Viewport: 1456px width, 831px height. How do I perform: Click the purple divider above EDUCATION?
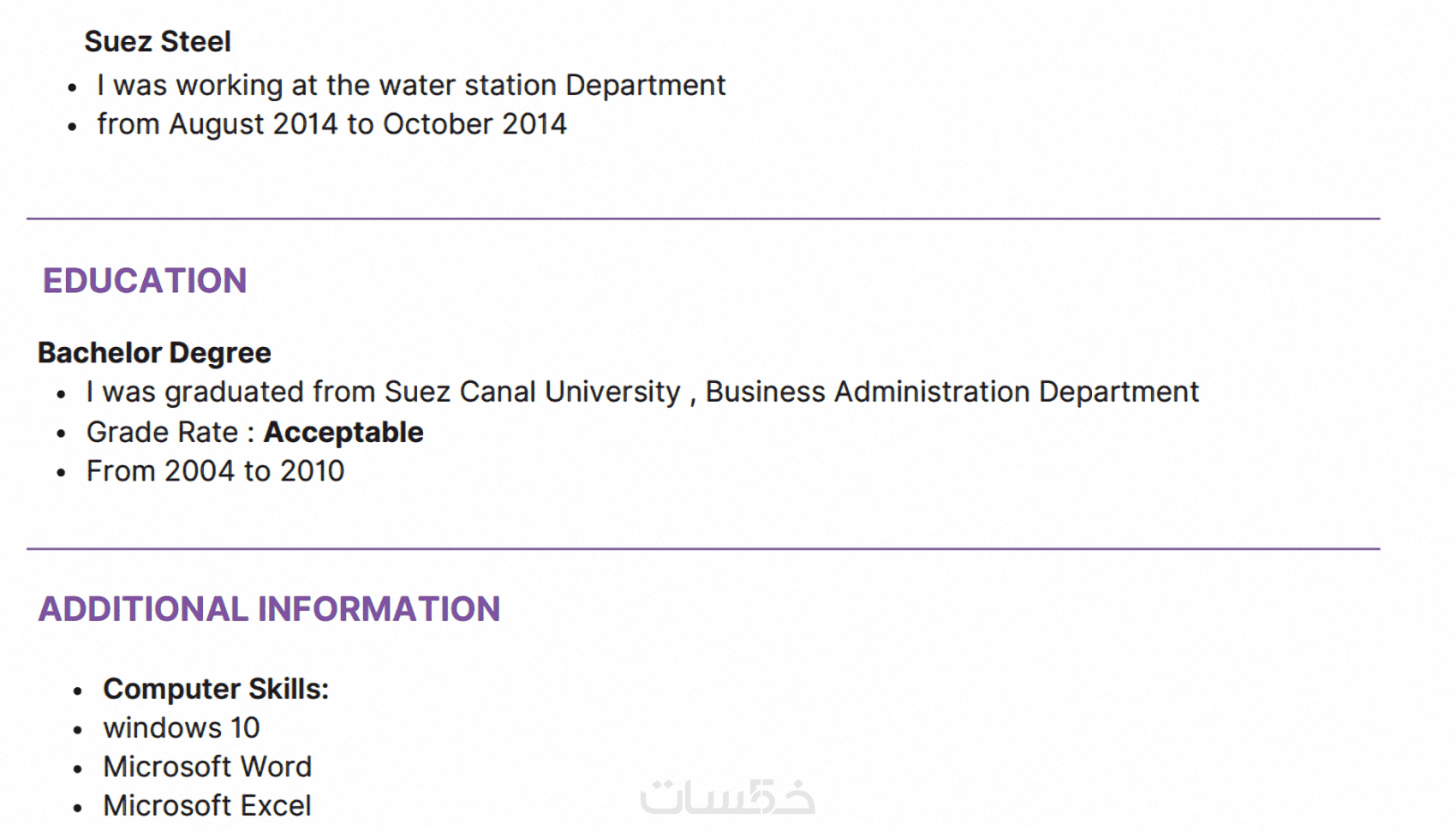tap(702, 218)
